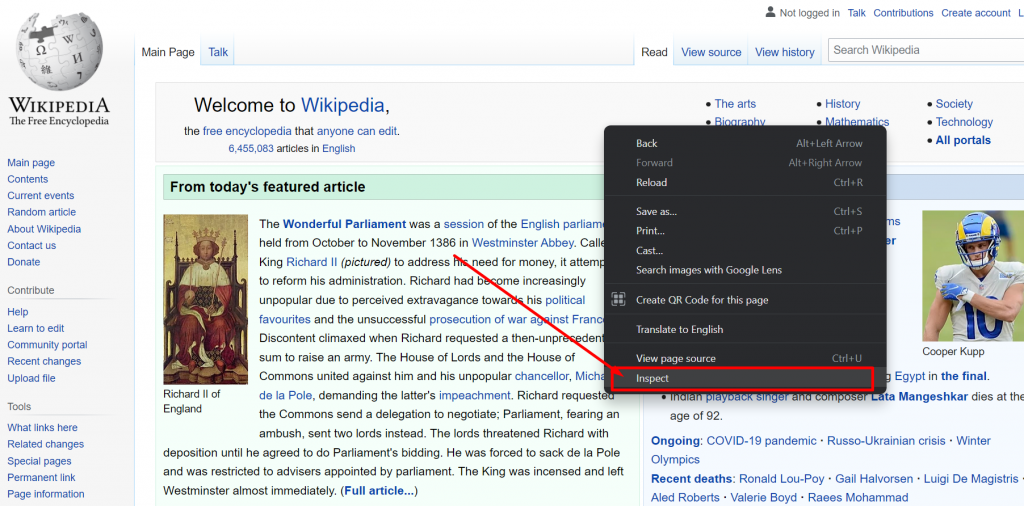Image resolution: width=1024 pixels, height=506 pixels.
Task: Click Recent changes in Contribute section
Action: click(44, 362)
